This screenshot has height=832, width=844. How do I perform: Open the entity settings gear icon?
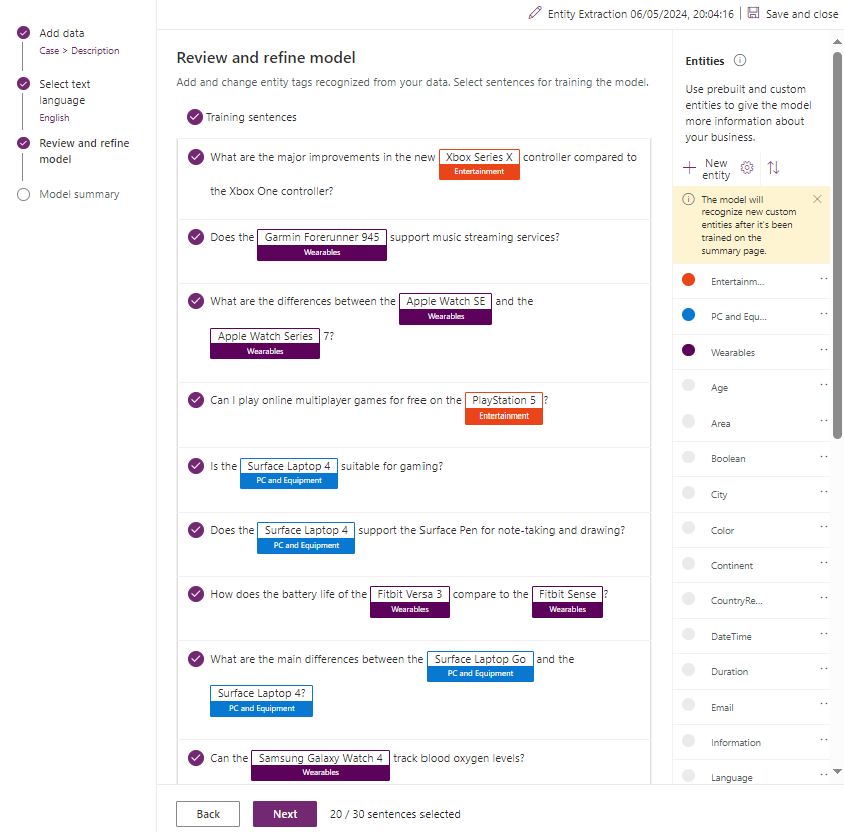coord(747,168)
